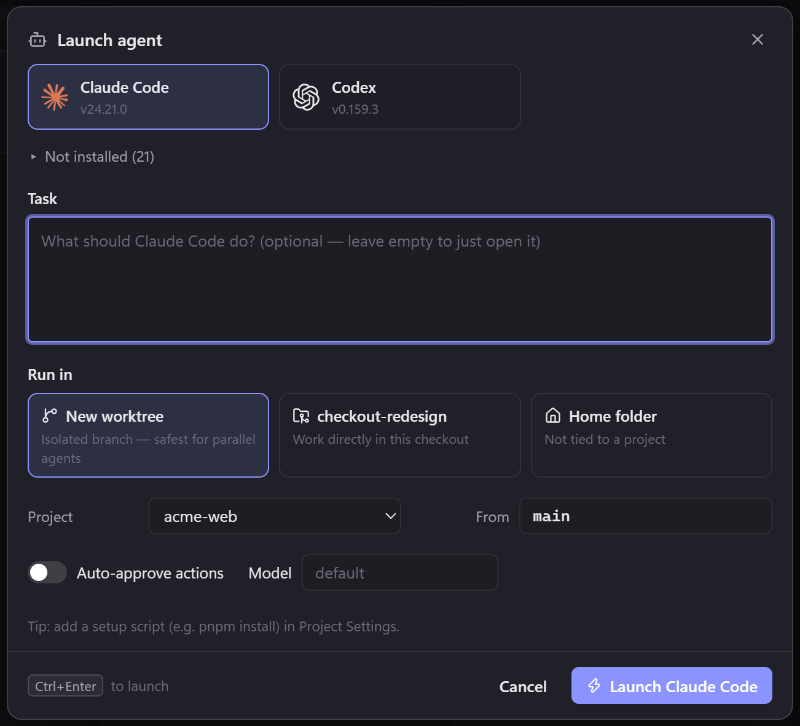Image resolution: width=800 pixels, height=726 pixels.
Task: Select the Codex agent card
Action: (x=400, y=97)
